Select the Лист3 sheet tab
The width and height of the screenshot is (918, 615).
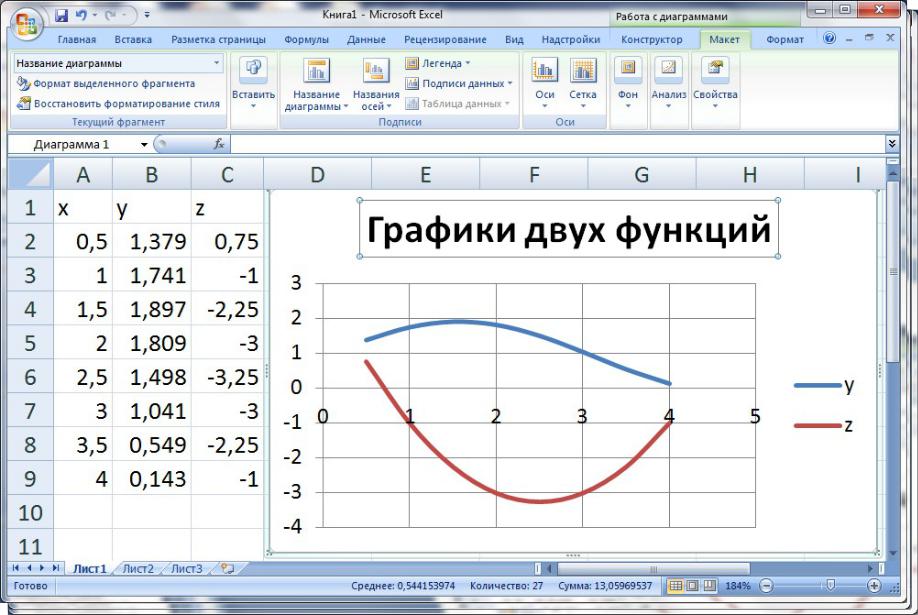click(186, 569)
